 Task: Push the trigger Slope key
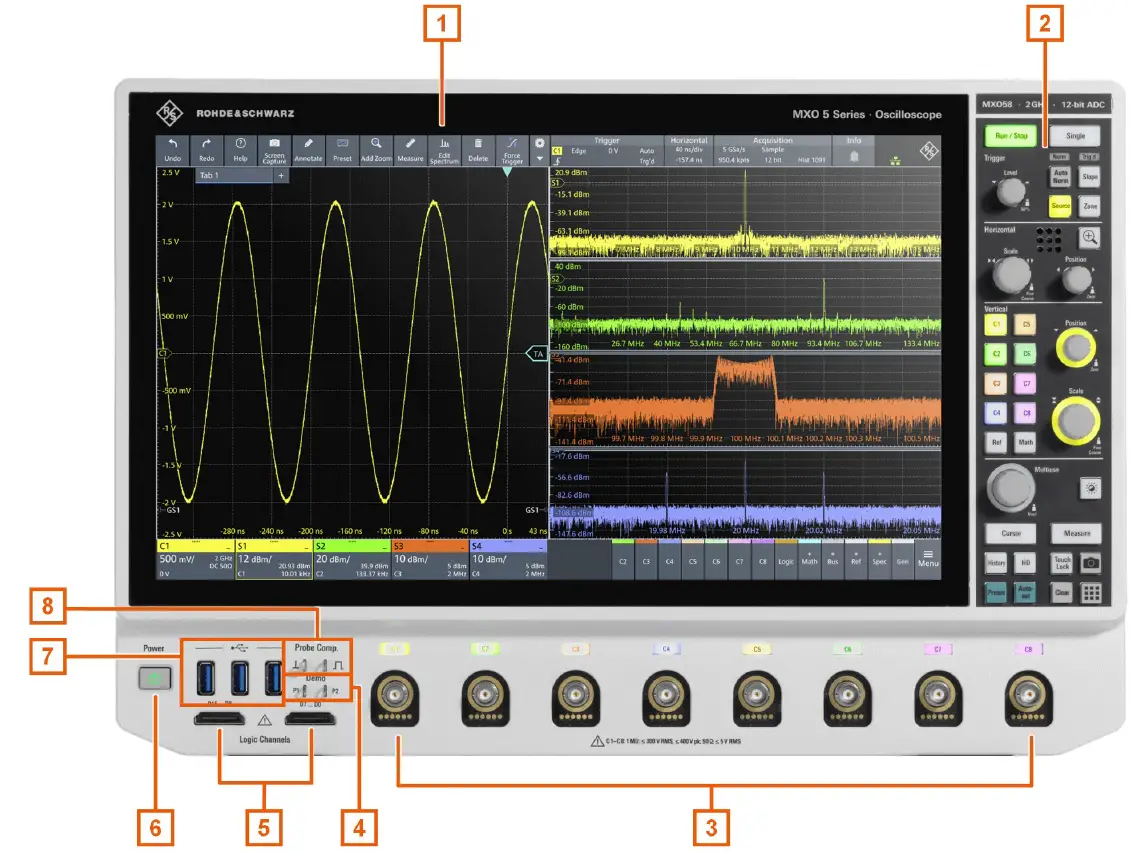tap(1090, 177)
